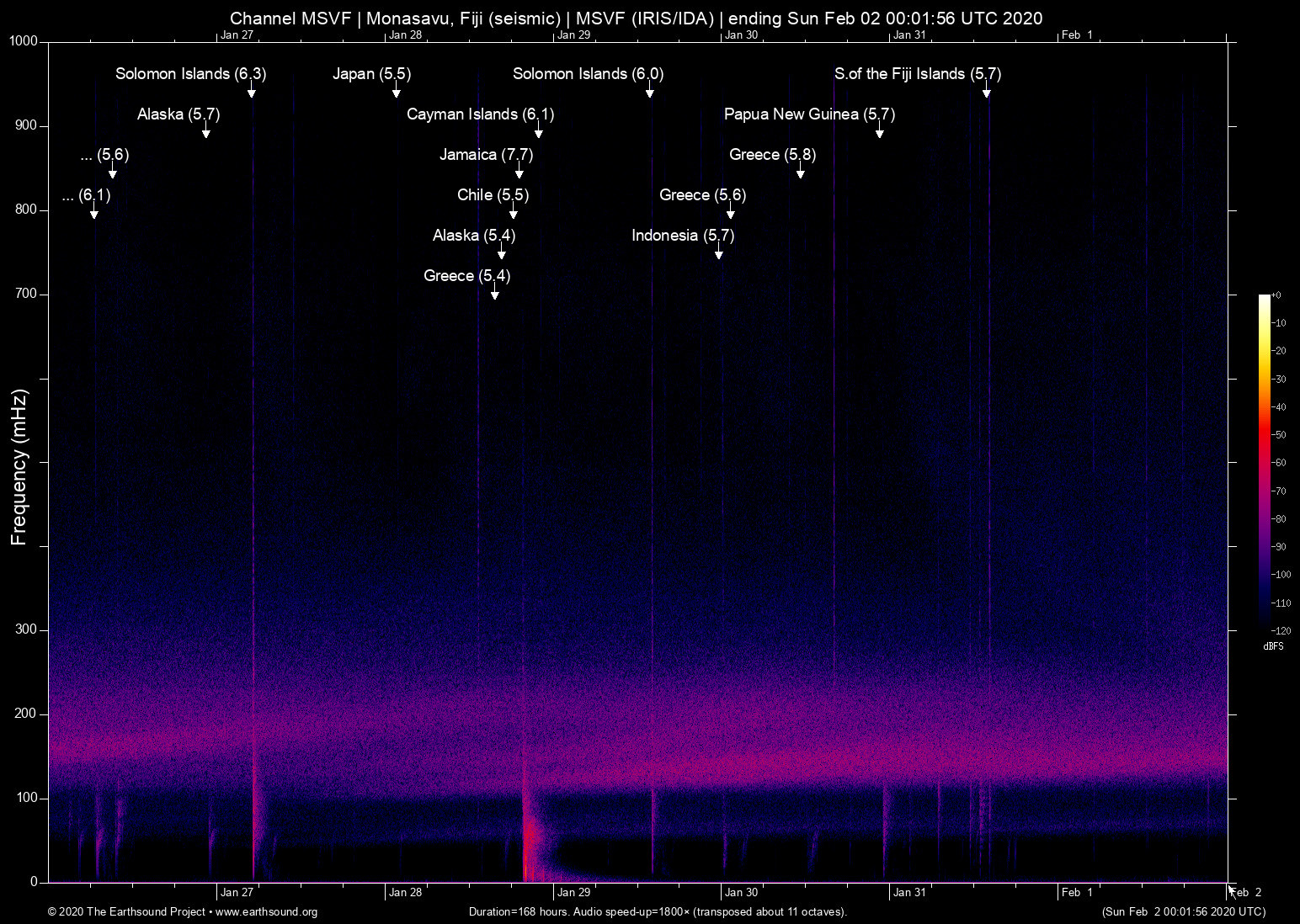This screenshot has width=1300, height=924.
Task: Select the 300 frequency axis label
Action: [27, 629]
